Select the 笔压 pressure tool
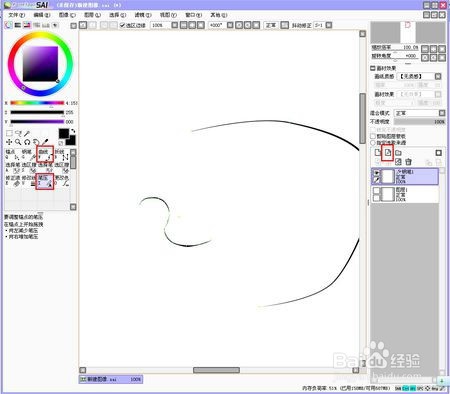This screenshot has width=450, height=394. [x=45, y=181]
